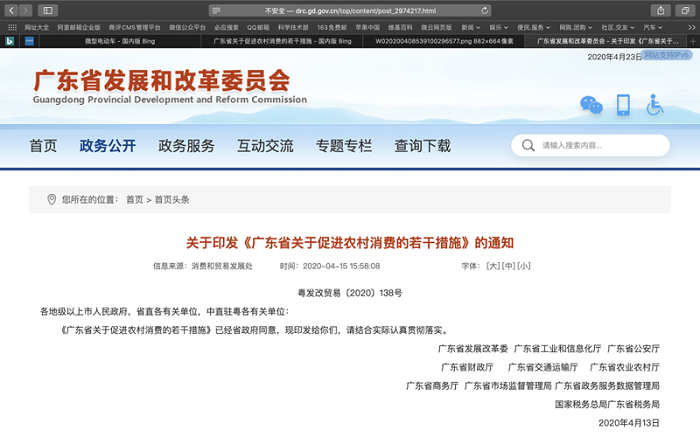Image resolution: width=700 pixels, height=437 pixels.
Task: Reload the page with refresh icon
Action: (x=485, y=10)
